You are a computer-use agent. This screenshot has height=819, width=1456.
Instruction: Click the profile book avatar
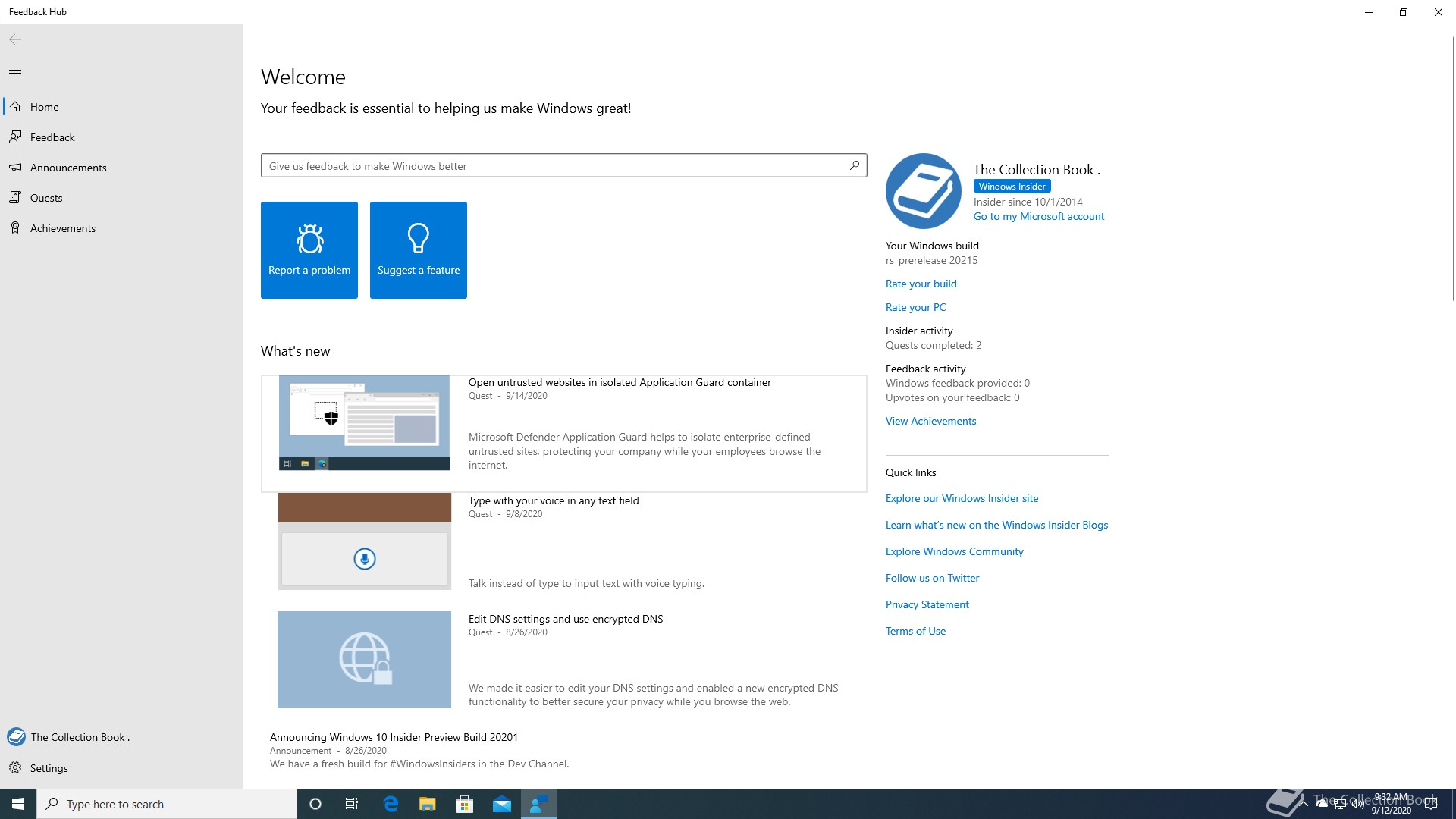tap(923, 191)
